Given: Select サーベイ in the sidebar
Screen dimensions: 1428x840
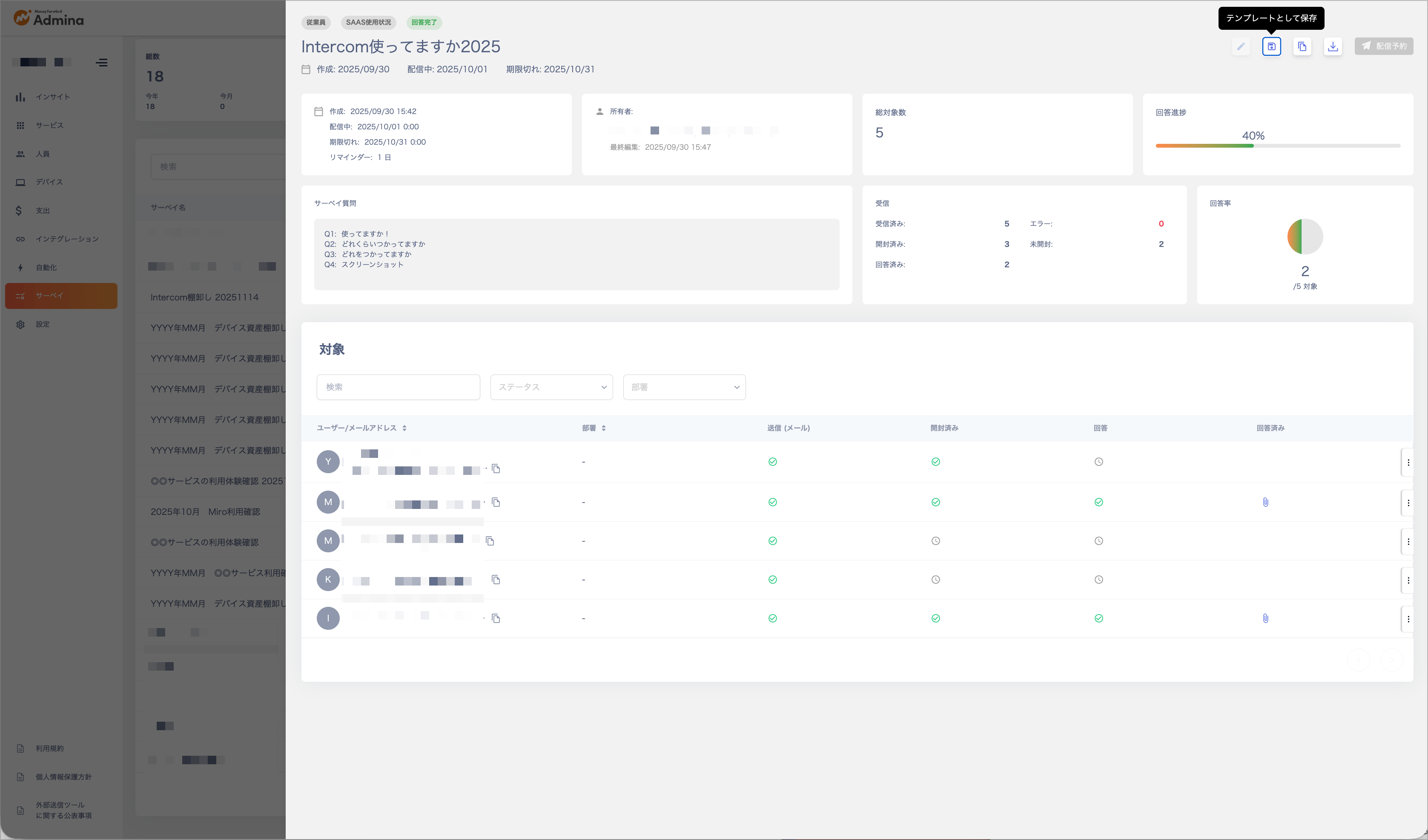Looking at the screenshot, I should coord(61,296).
